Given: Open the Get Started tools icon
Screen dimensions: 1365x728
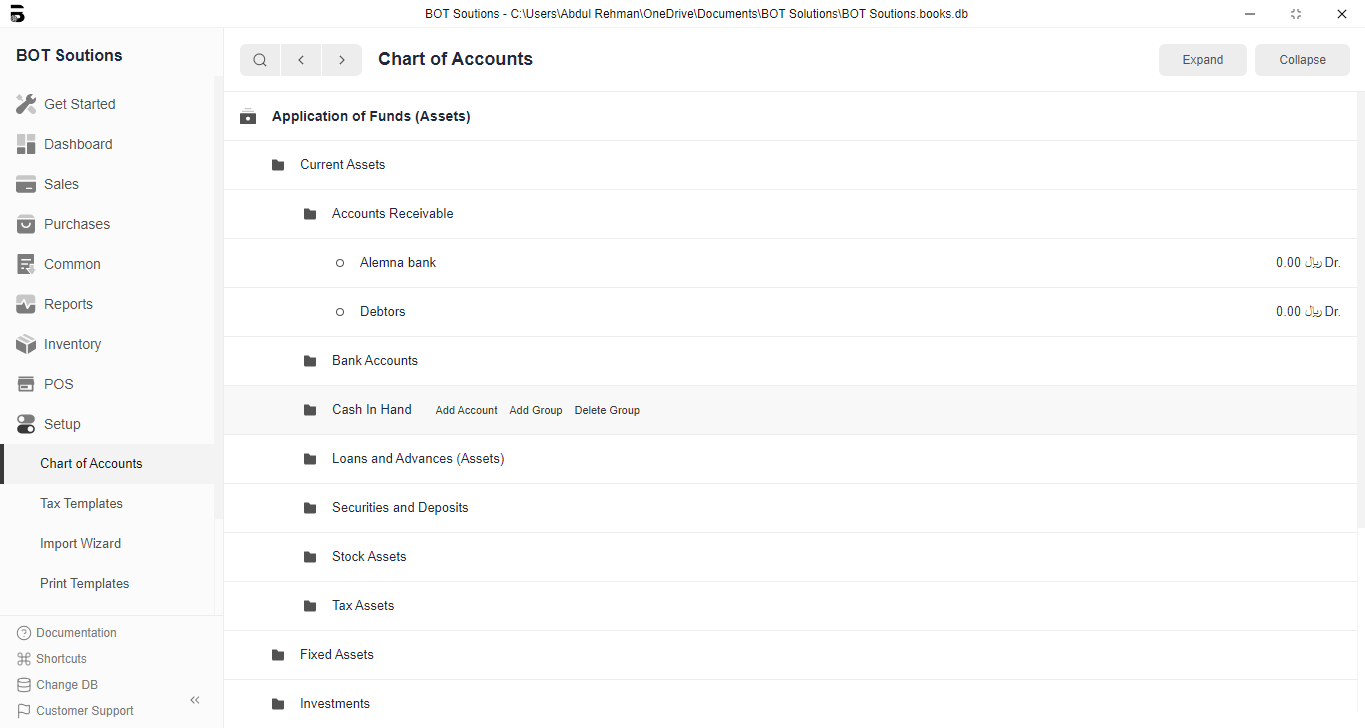Looking at the screenshot, I should [26, 104].
